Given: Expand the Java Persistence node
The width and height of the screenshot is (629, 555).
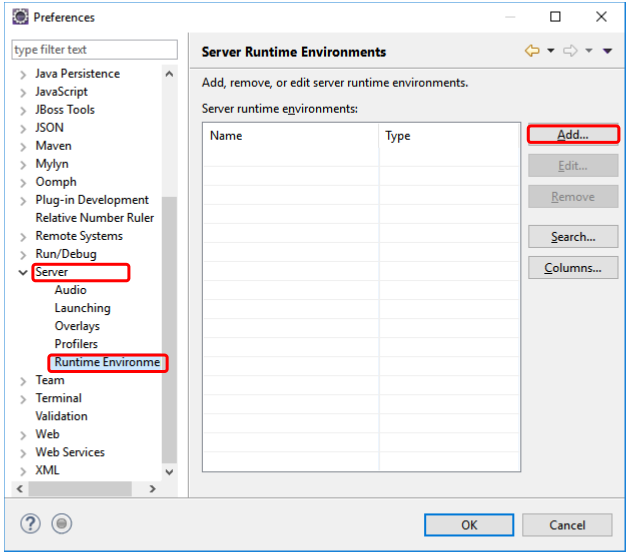Looking at the screenshot, I should coord(23,75).
